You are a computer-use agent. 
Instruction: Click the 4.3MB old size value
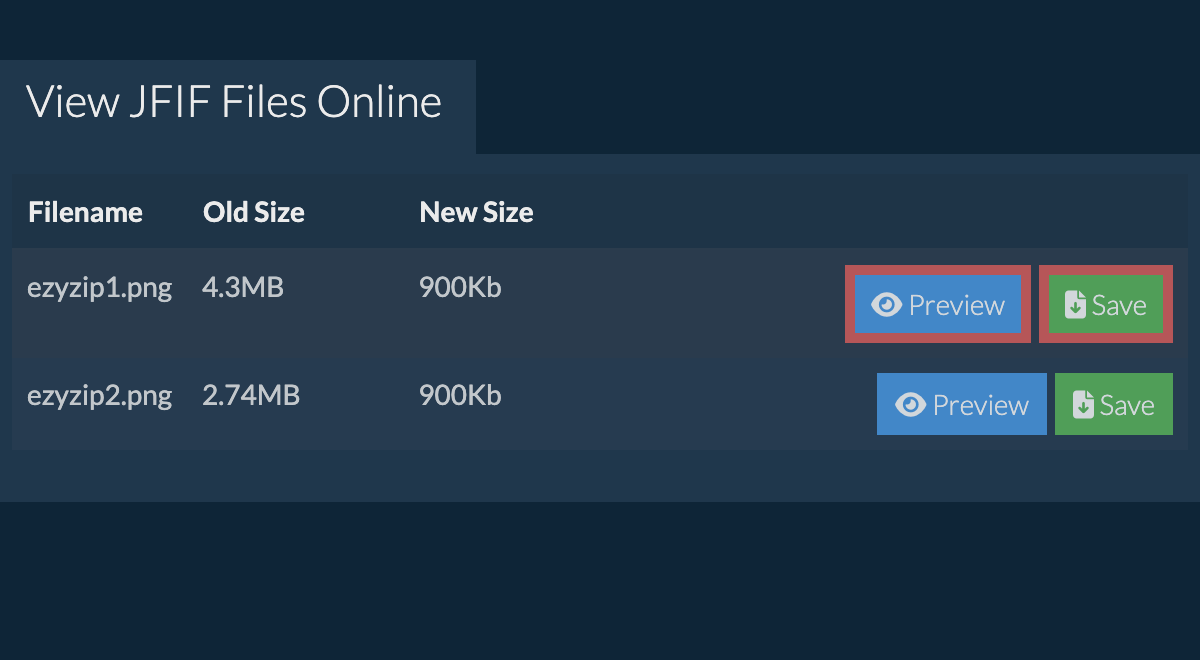[243, 288]
